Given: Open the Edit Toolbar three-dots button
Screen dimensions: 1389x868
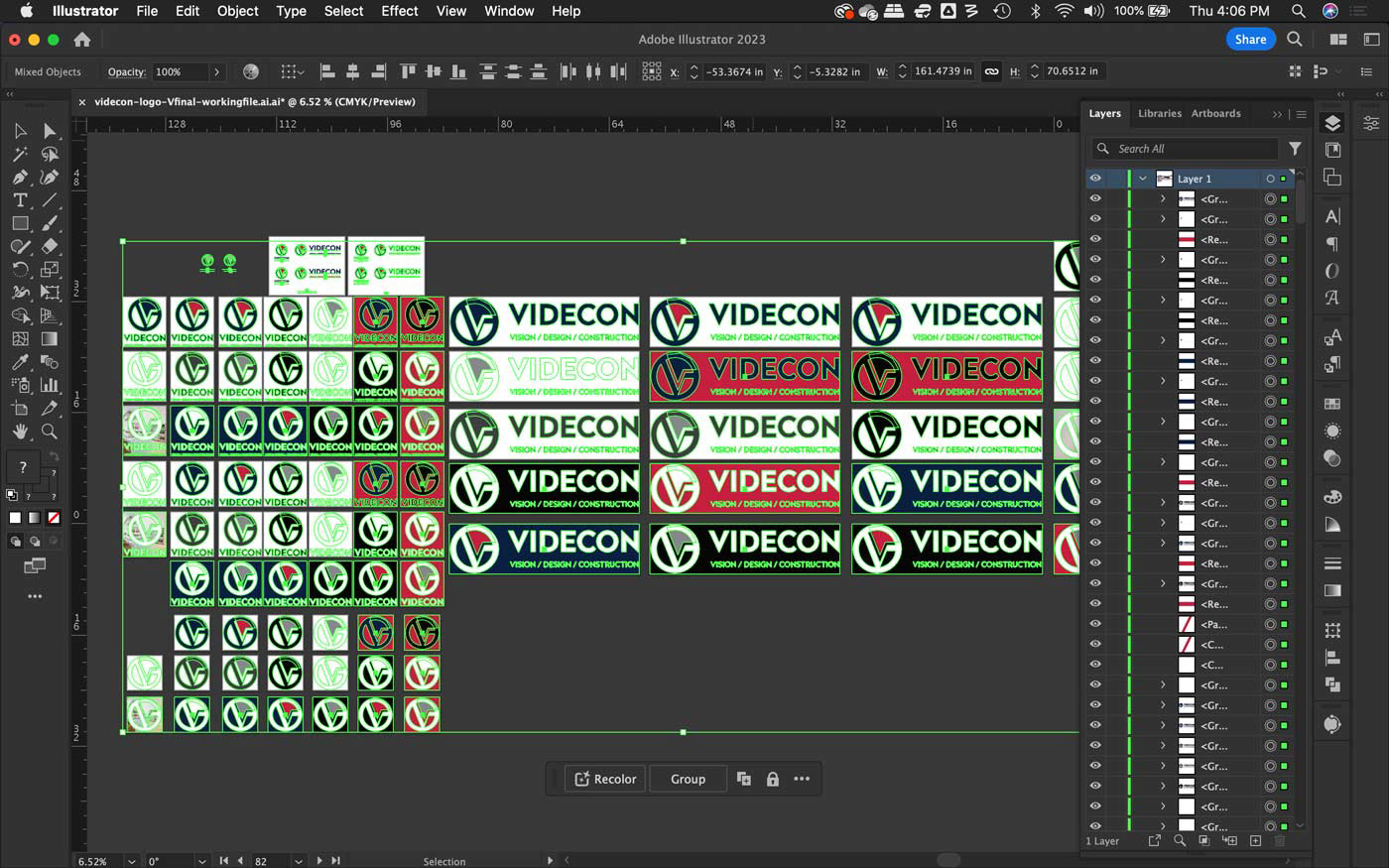Looking at the screenshot, I should [35, 596].
